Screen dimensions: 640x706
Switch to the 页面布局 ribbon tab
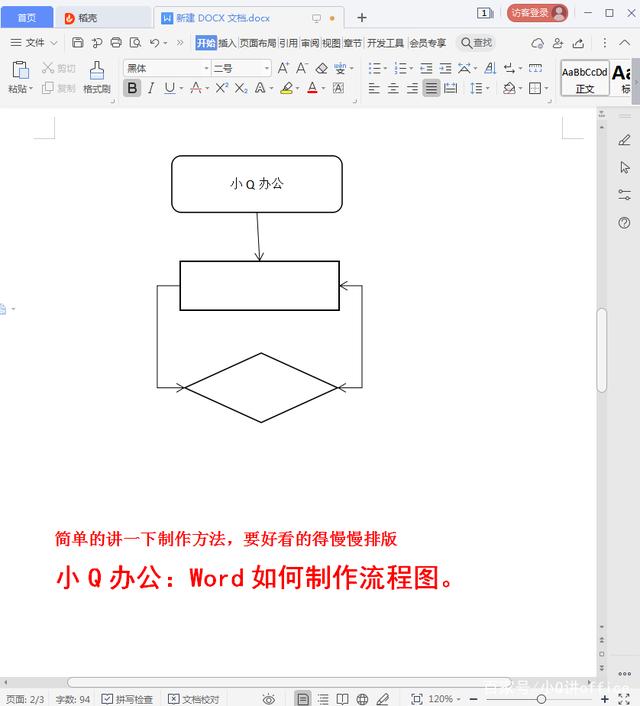[258, 43]
